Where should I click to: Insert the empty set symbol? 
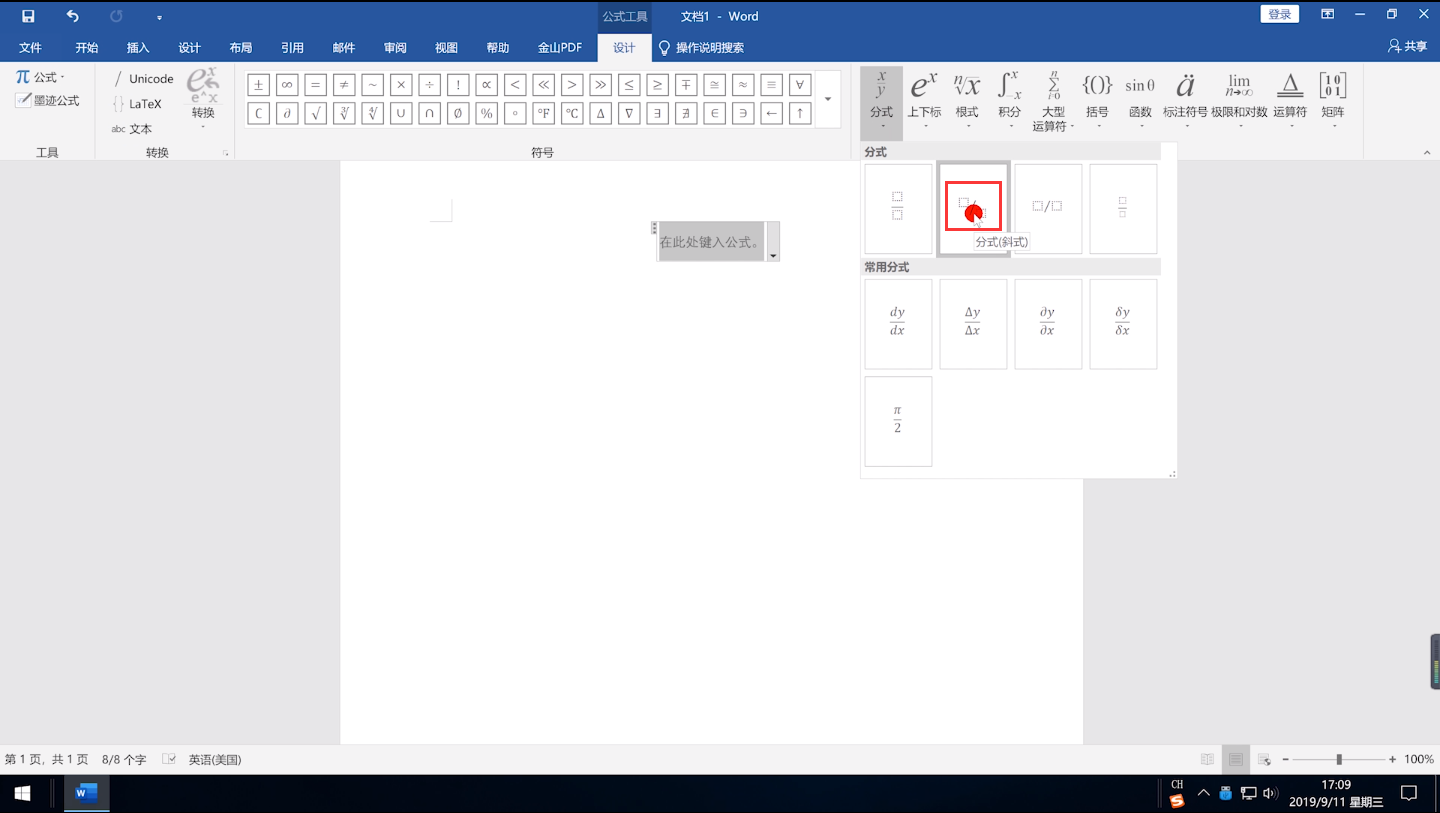pyautogui.click(x=458, y=113)
